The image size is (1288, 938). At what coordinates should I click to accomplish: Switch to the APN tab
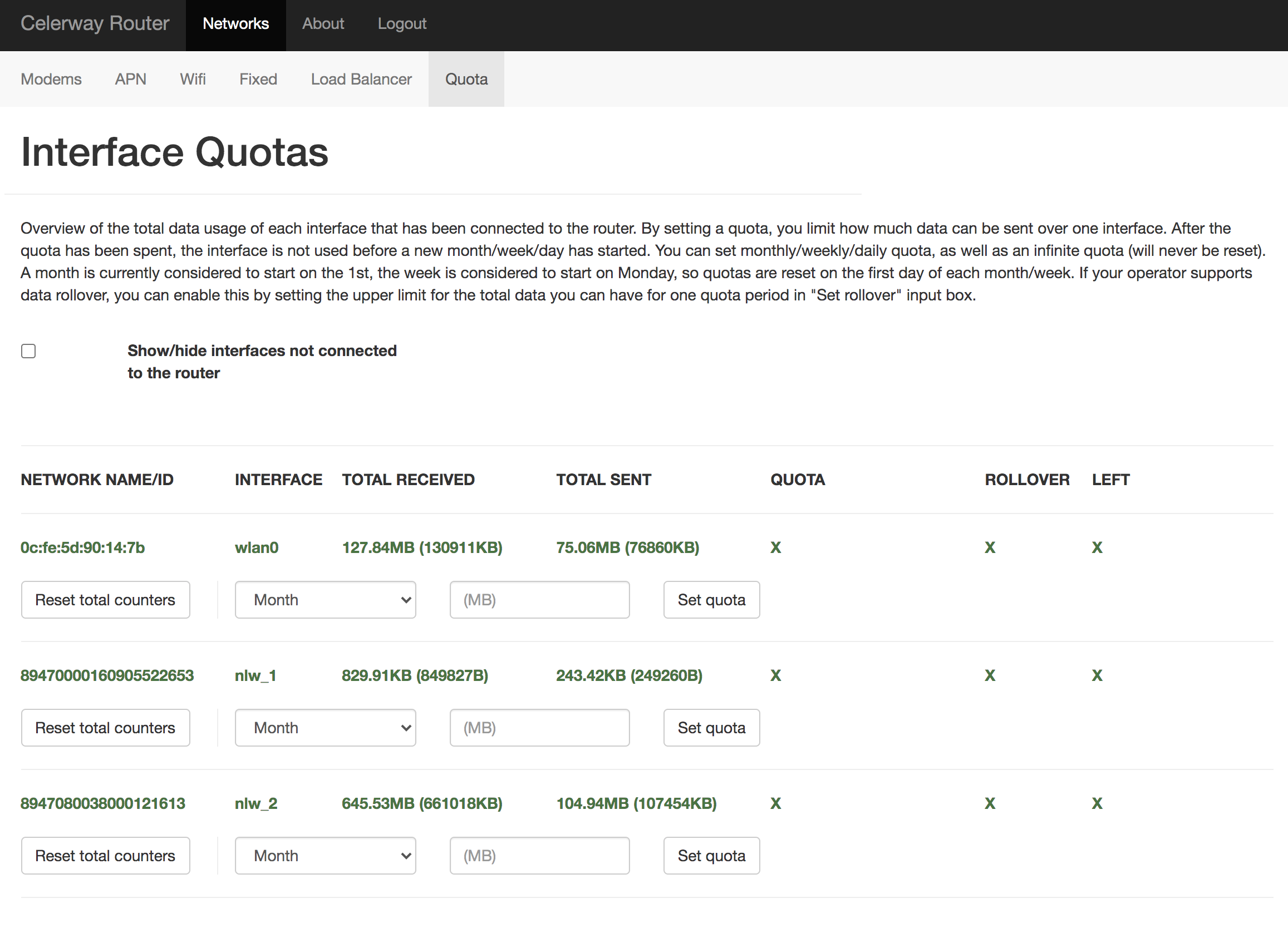(131, 79)
